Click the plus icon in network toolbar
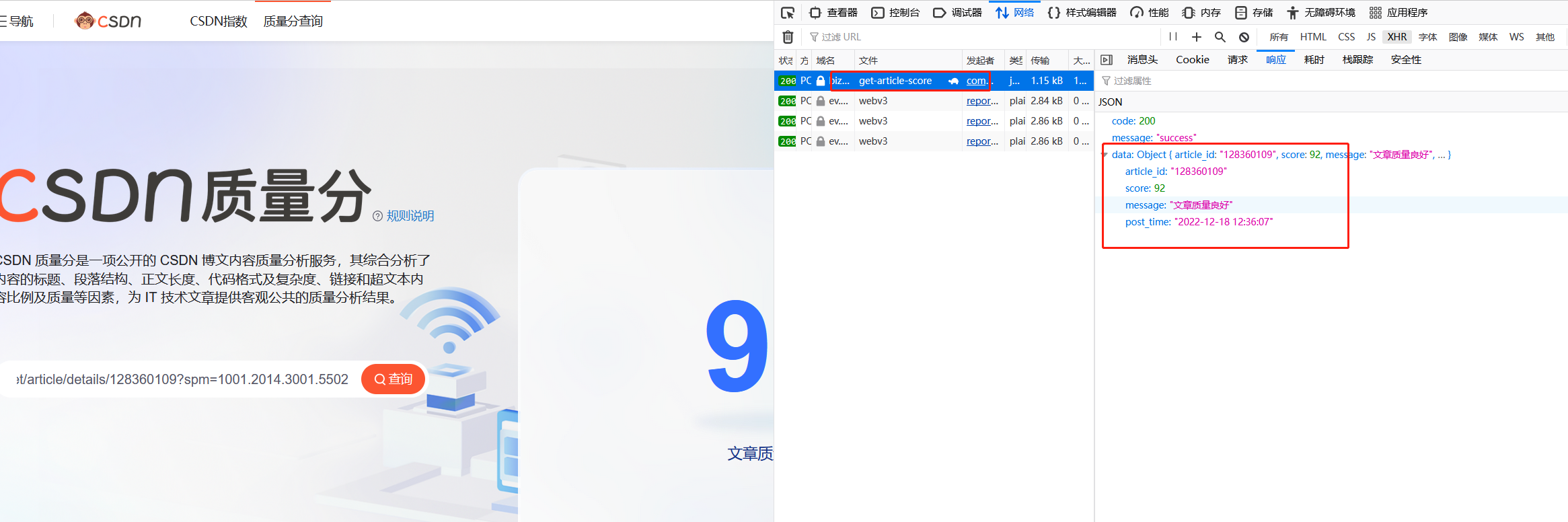1568x522 pixels. pyautogui.click(x=1197, y=37)
